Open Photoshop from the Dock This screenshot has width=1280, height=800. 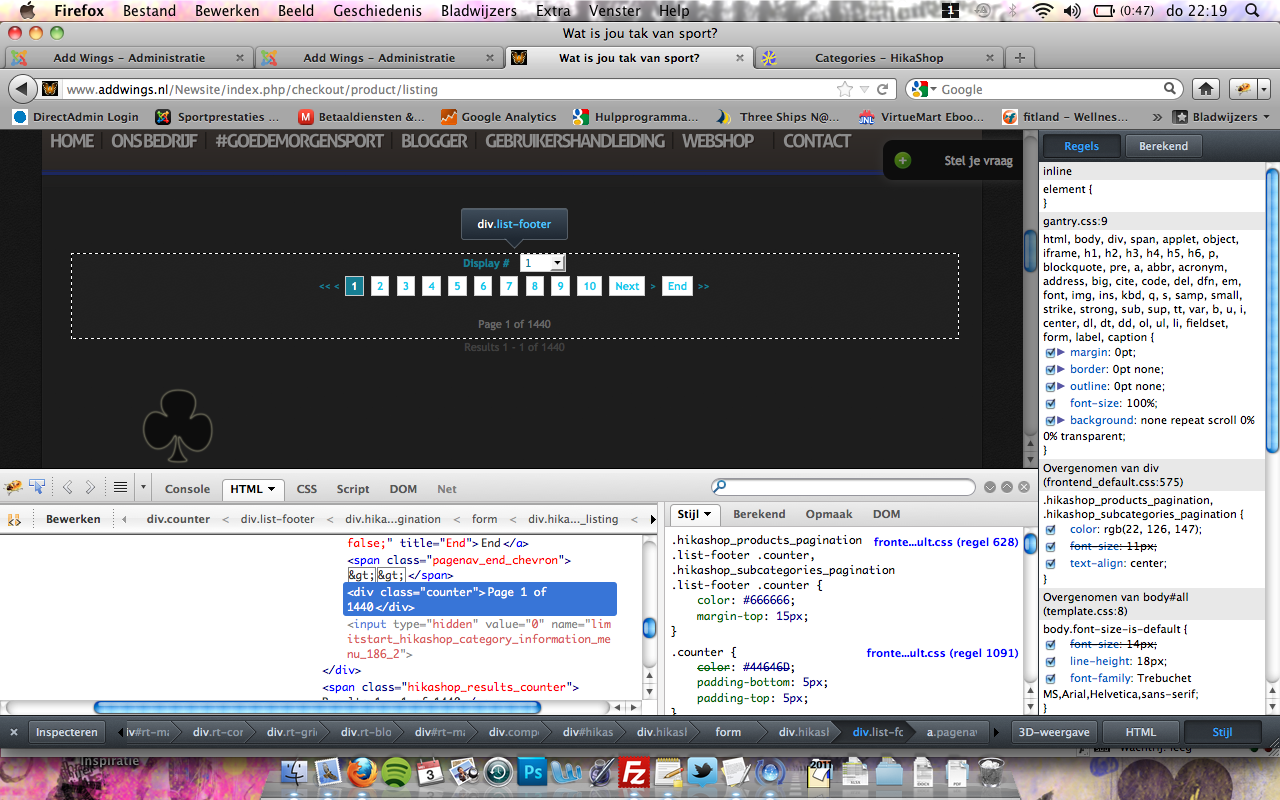pyautogui.click(x=532, y=773)
